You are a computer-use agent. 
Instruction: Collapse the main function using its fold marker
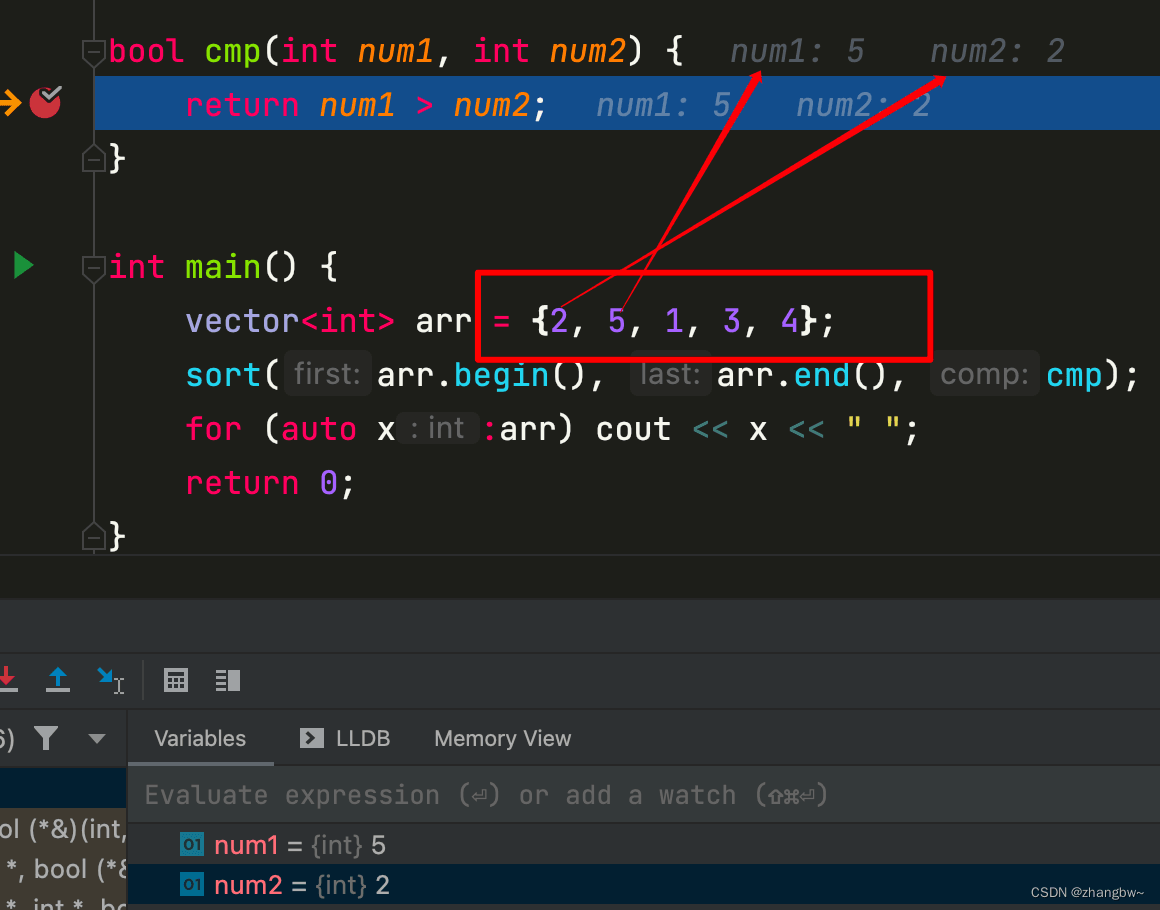tap(93, 267)
